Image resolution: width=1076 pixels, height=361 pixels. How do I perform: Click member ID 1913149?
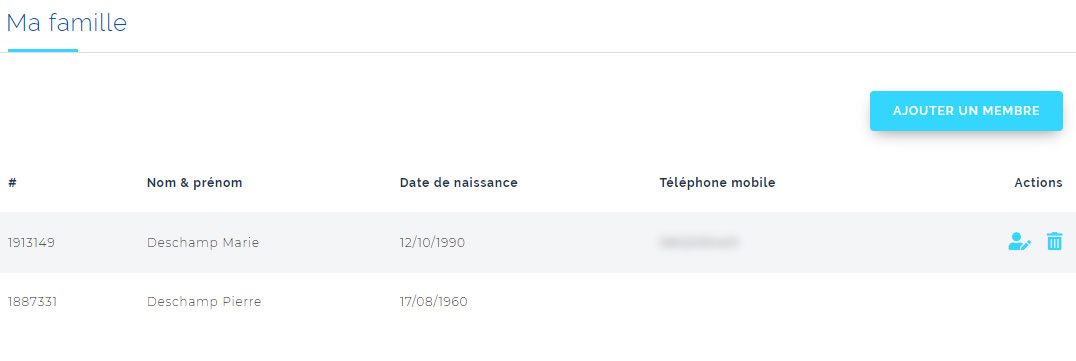pyautogui.click(x=31, y=242)
